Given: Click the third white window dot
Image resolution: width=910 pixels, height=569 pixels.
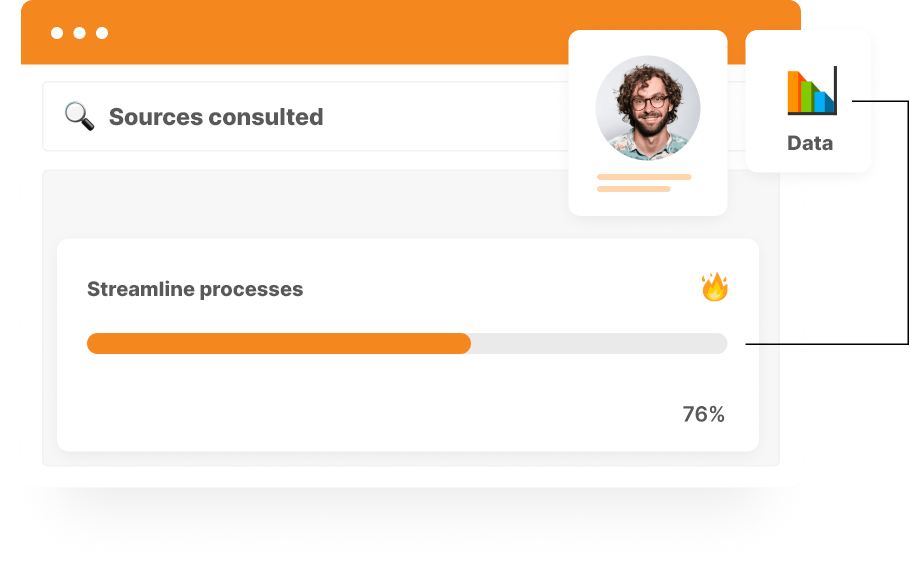Looking at the screenshot, I should [x=102, y=33].
